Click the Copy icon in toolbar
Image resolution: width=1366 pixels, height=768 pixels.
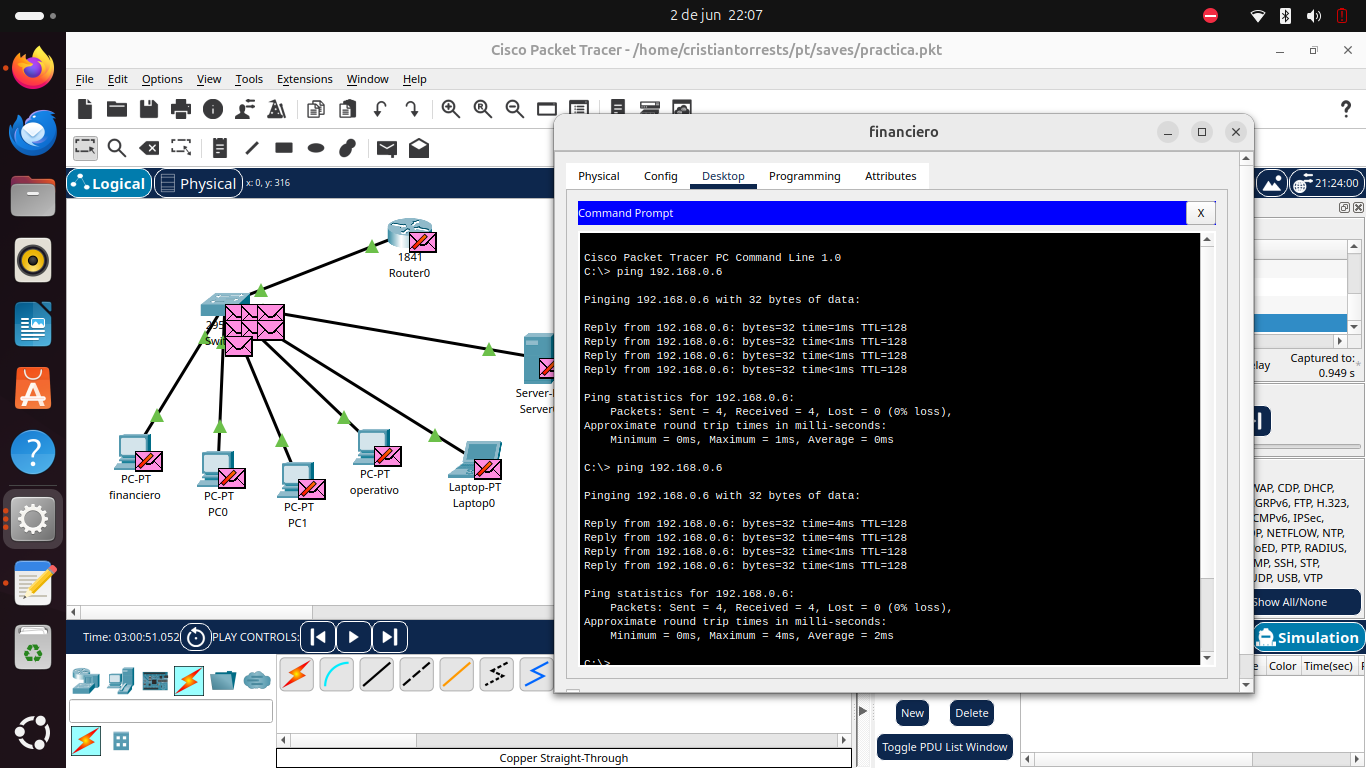[x=316, y=109]
